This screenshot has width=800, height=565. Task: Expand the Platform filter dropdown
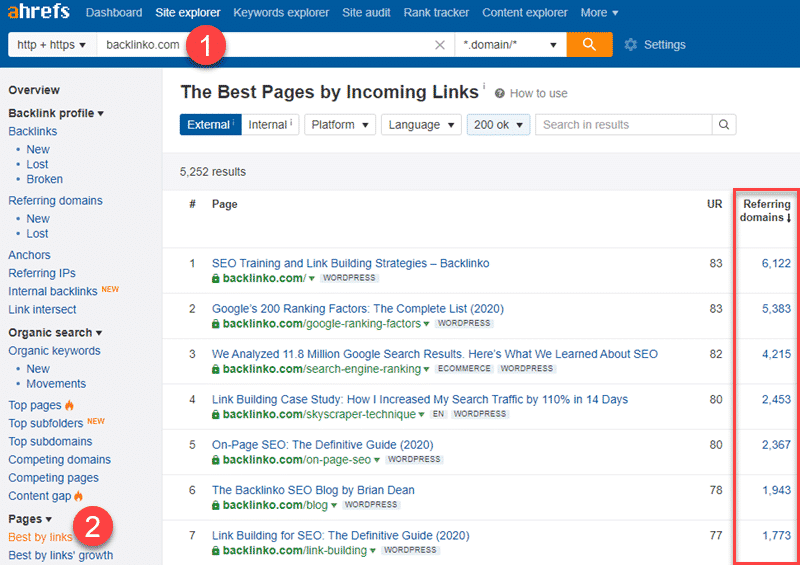pos(339,125)
